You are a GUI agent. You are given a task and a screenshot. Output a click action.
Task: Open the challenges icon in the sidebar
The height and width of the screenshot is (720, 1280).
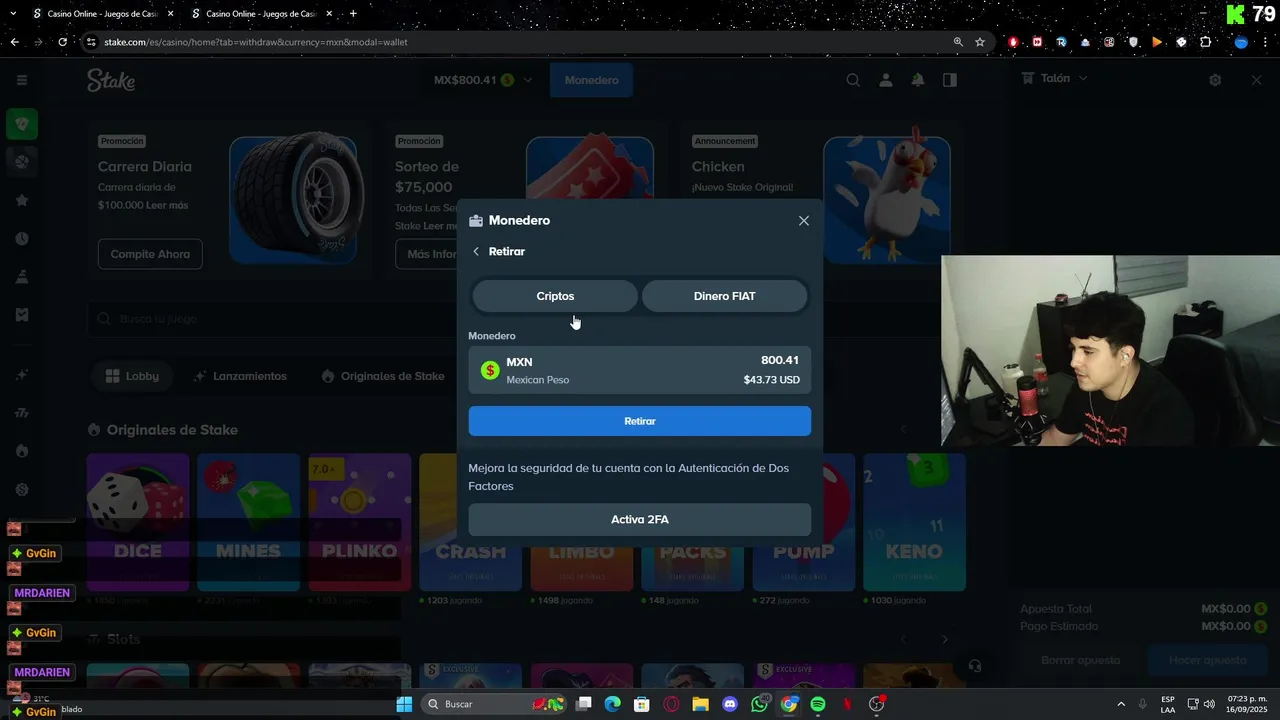(22, 277)
